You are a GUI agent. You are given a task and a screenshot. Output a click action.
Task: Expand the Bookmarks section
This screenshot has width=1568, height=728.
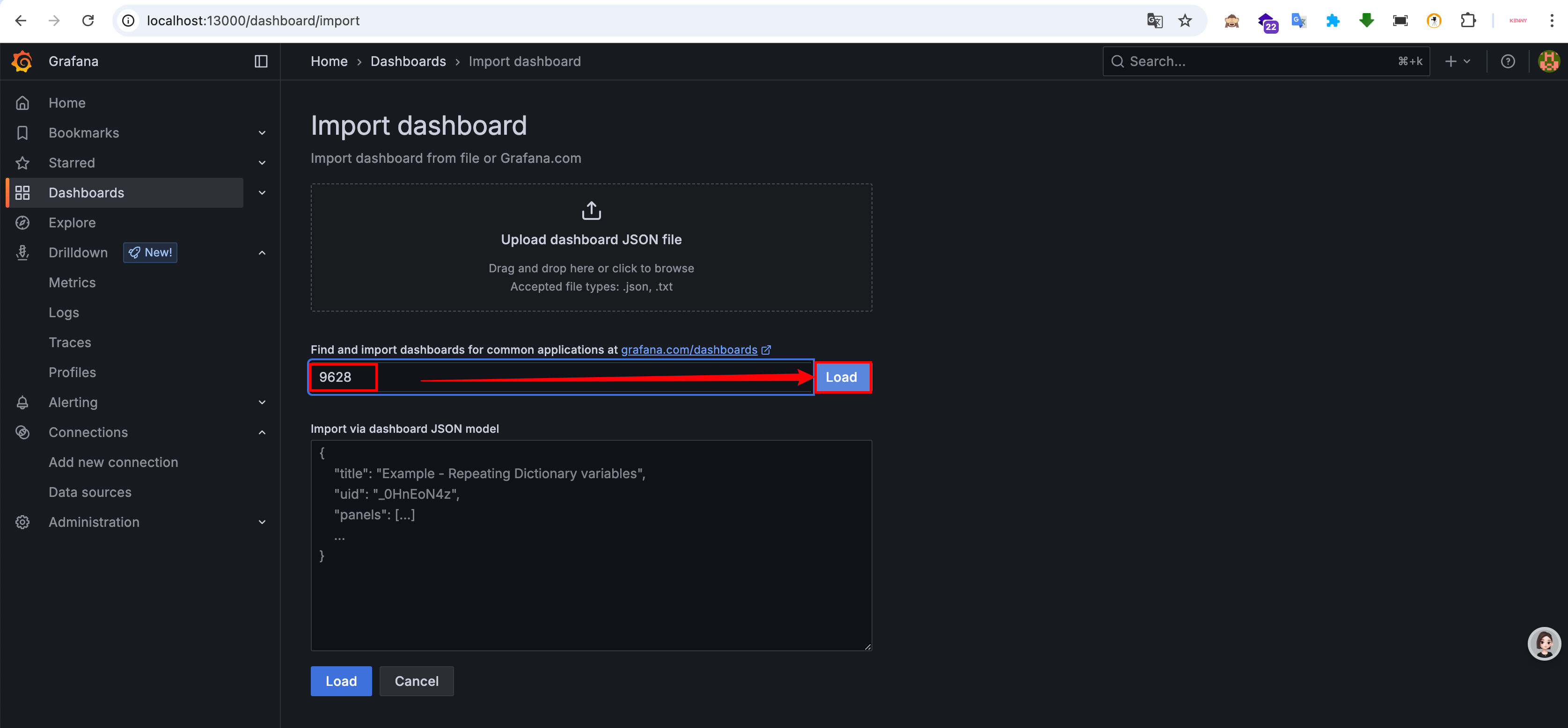click(x=262, y=133)
